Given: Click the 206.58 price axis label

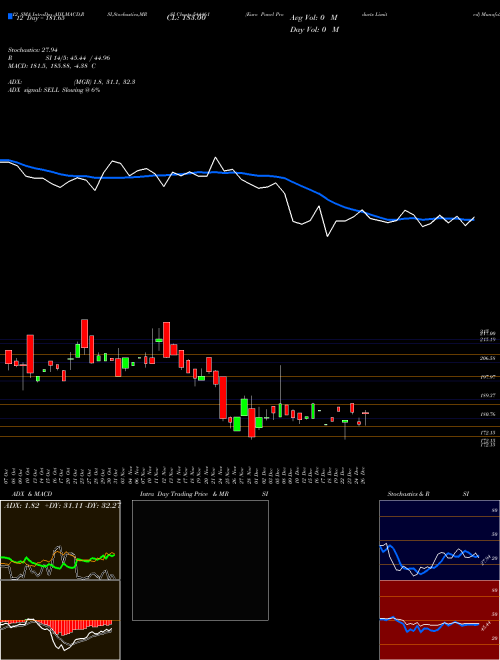Looking at the screenshot, I should (488, 358).
